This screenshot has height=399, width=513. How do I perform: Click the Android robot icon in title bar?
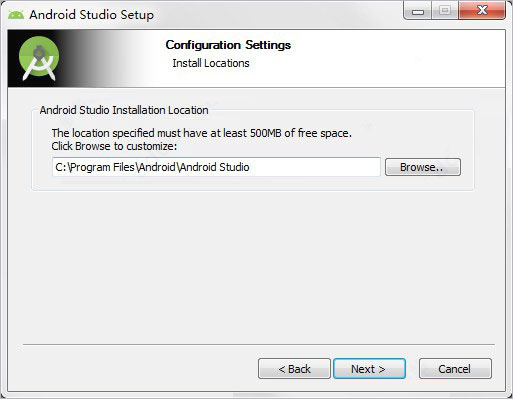coord(16,15)
